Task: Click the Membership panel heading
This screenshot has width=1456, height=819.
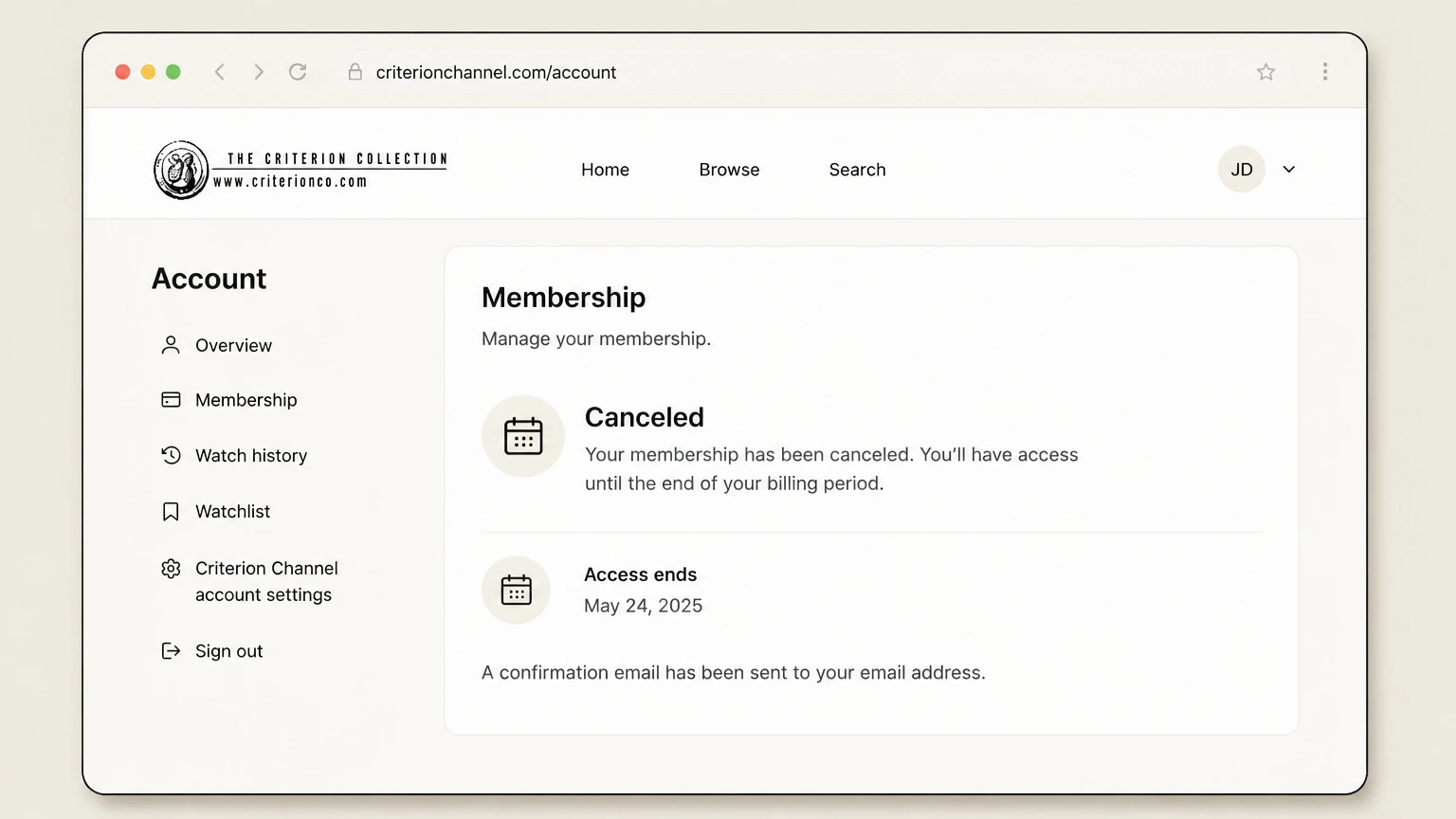Action: pos(564,298)
